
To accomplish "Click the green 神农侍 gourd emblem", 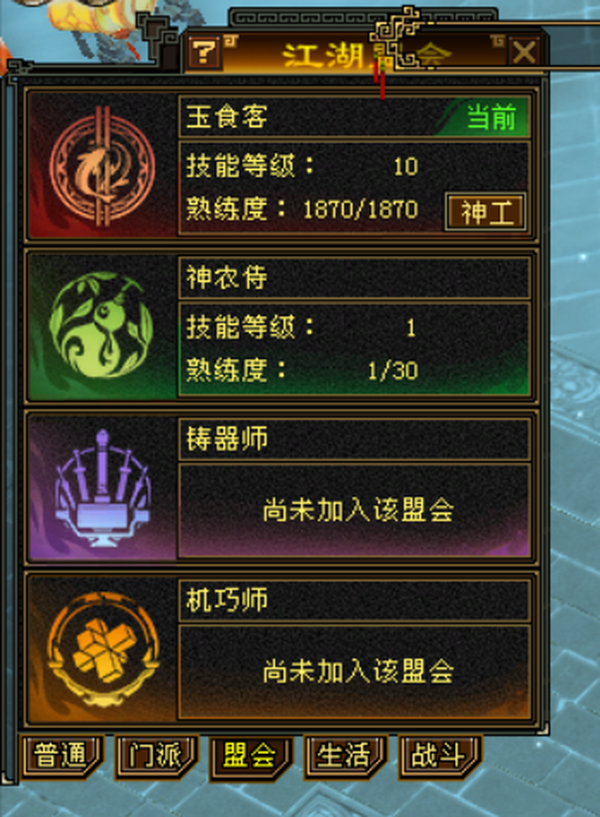I will pos(101,326).
